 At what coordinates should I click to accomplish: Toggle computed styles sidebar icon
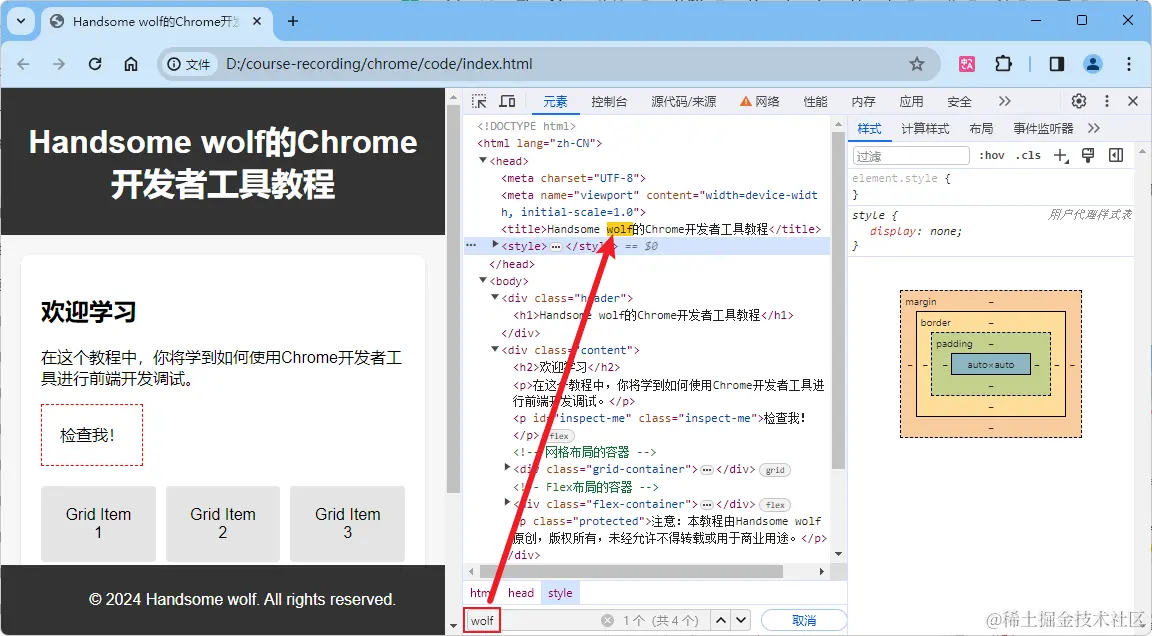click(1116, 155)
